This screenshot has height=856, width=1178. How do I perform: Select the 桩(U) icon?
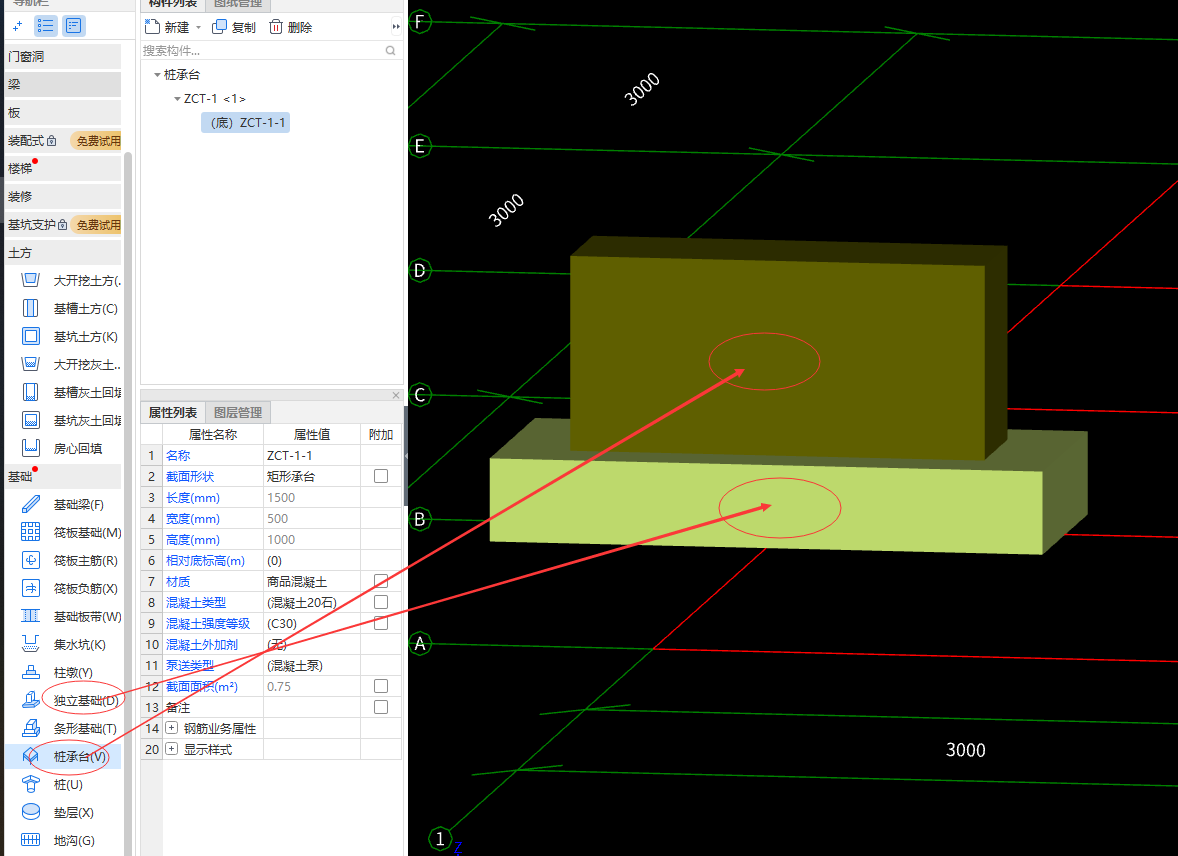pos(31,784)
